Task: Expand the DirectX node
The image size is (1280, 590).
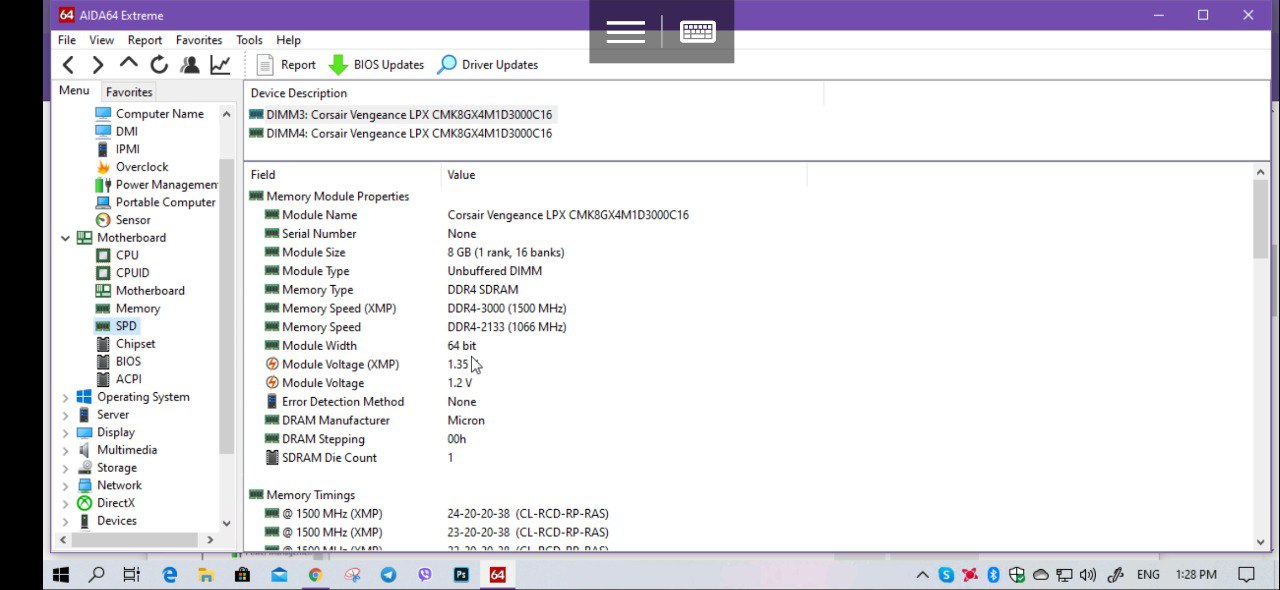Action: click(x=66, y=503)
